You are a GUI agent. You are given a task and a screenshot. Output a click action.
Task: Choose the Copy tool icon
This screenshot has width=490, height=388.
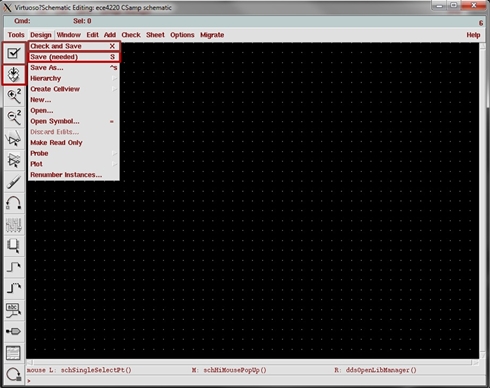point(14,160)
